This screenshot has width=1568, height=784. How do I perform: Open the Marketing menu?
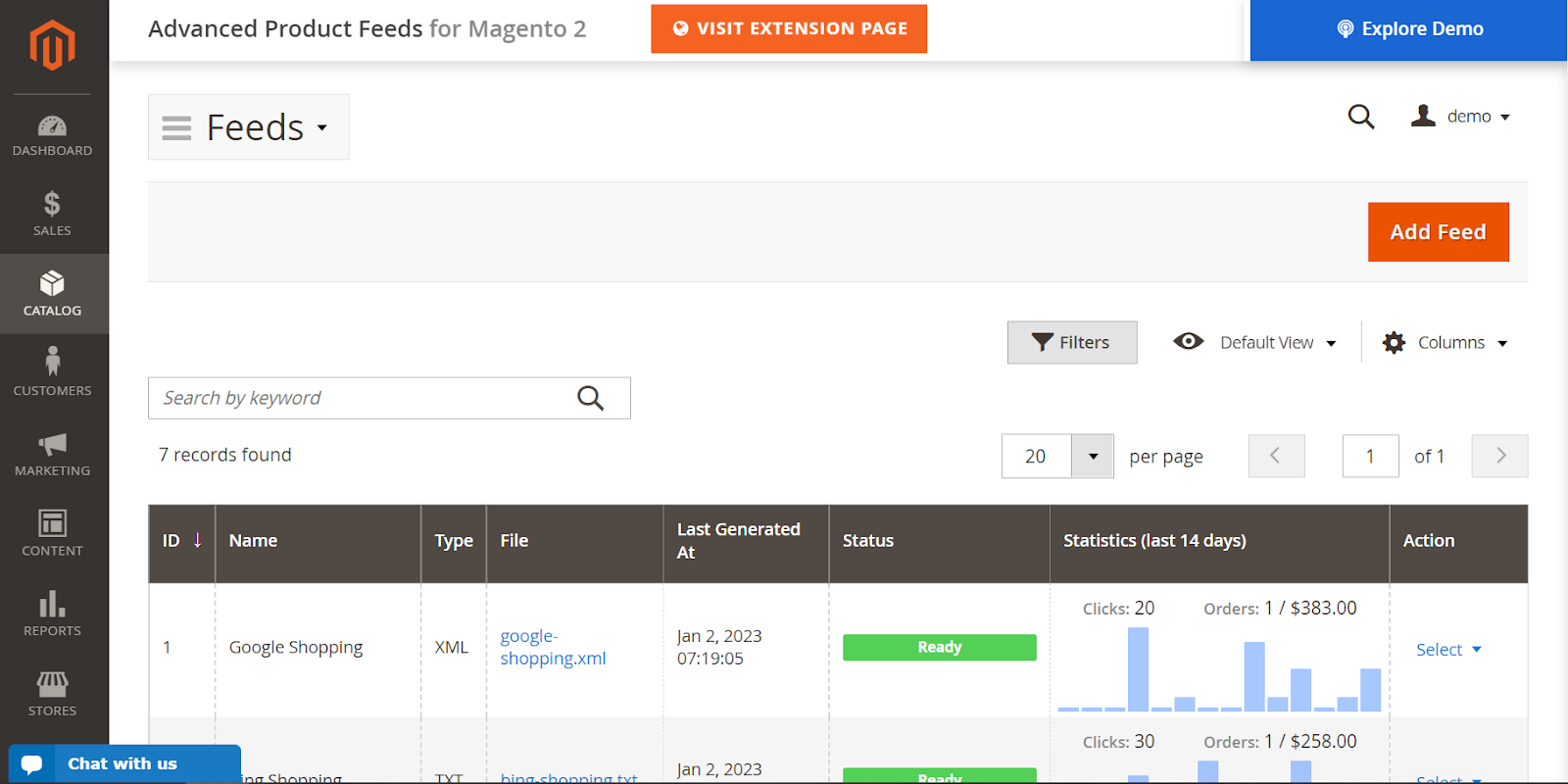coord(53,454)
